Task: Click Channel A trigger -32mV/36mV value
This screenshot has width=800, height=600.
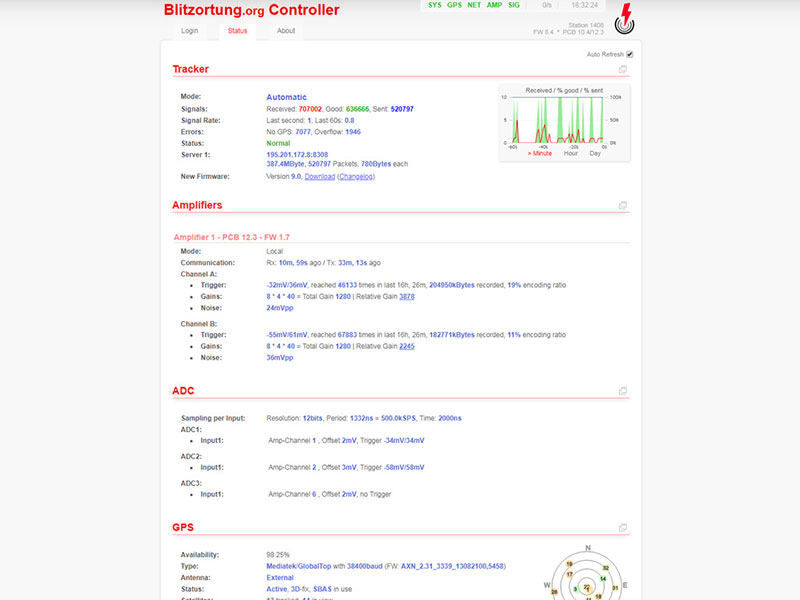Action: pos(287,285)
